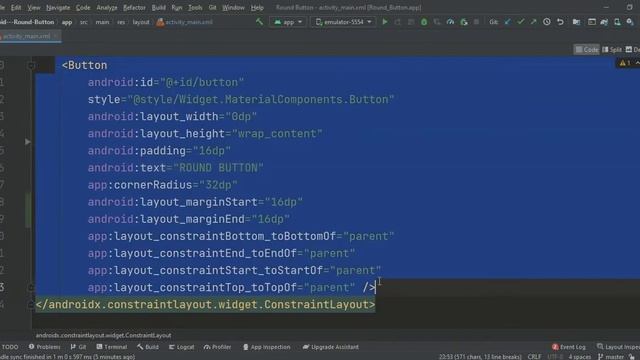Click the Attach Debugger to Android Process icon
This screenshot has height=360, width=640.
(464, 22)
